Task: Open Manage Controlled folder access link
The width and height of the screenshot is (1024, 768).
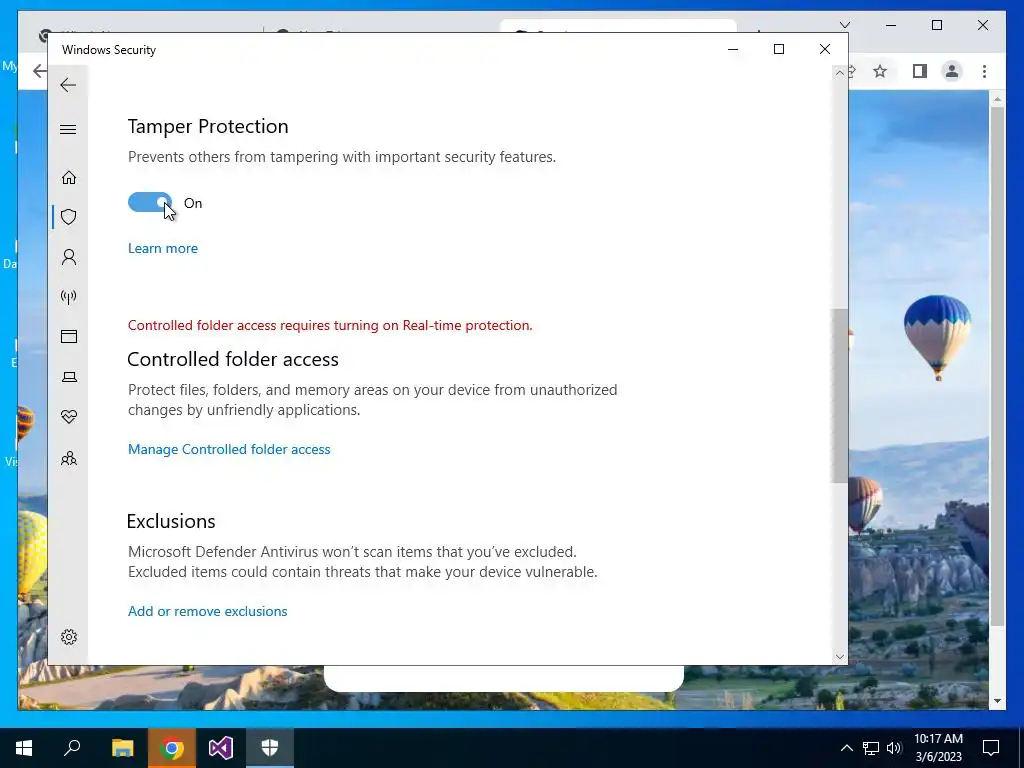Action: (229, 449)
